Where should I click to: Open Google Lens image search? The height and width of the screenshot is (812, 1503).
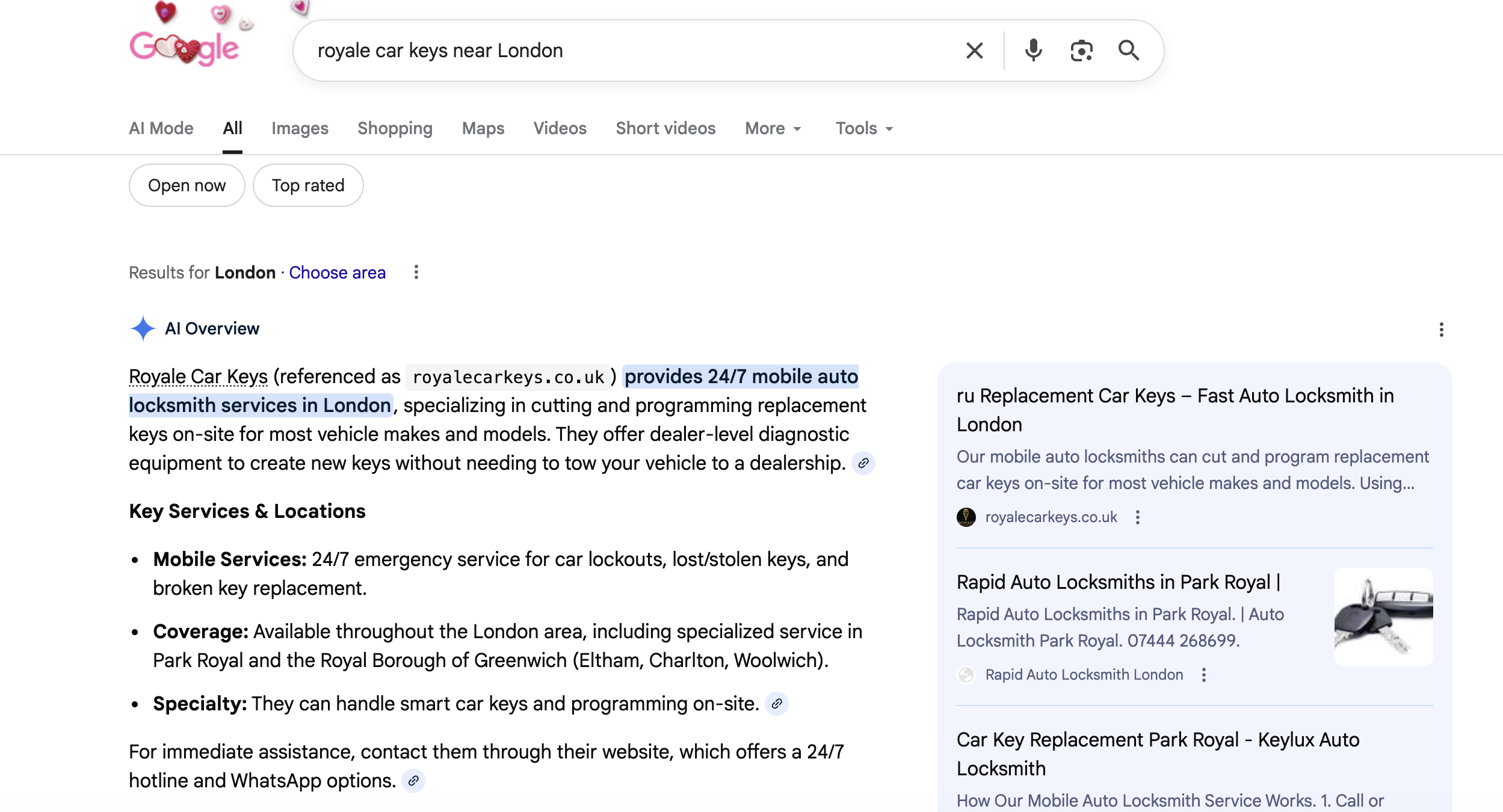tap(1081, 51)
